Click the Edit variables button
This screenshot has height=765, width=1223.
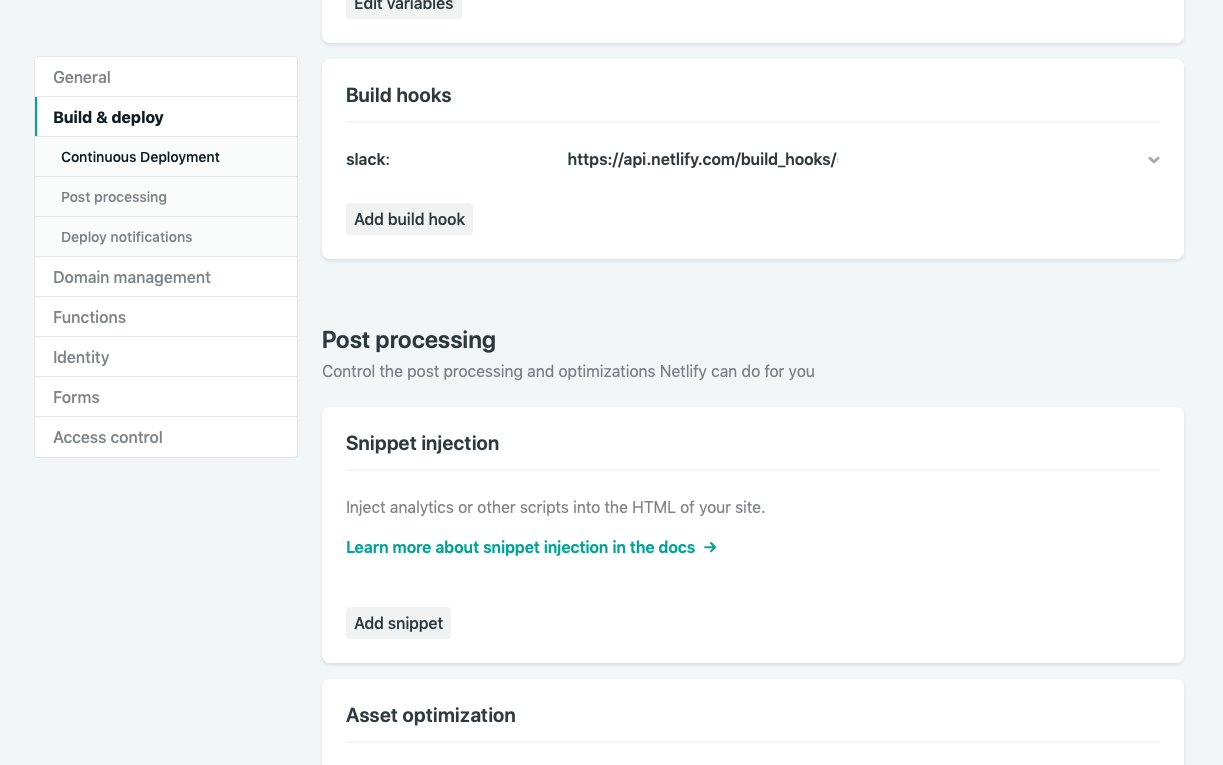(403, 4)
